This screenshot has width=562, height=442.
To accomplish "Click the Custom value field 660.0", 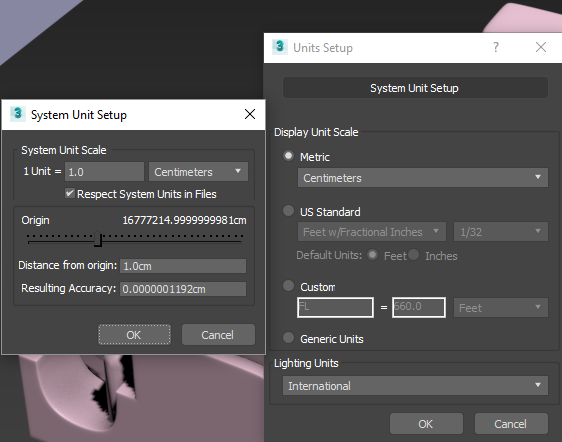I will coord(419,307).
